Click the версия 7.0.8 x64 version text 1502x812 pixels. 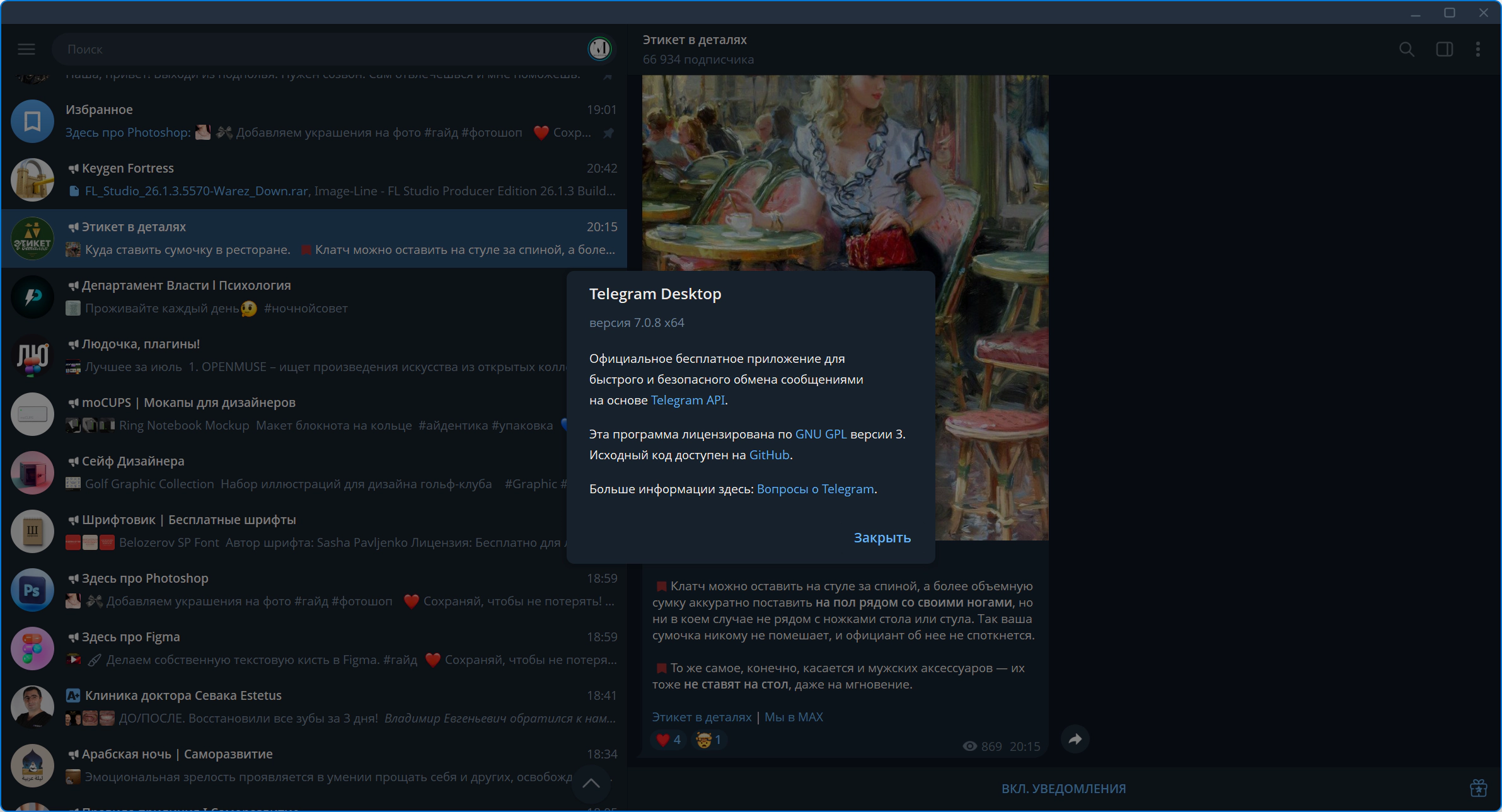[x=637, y=323]
